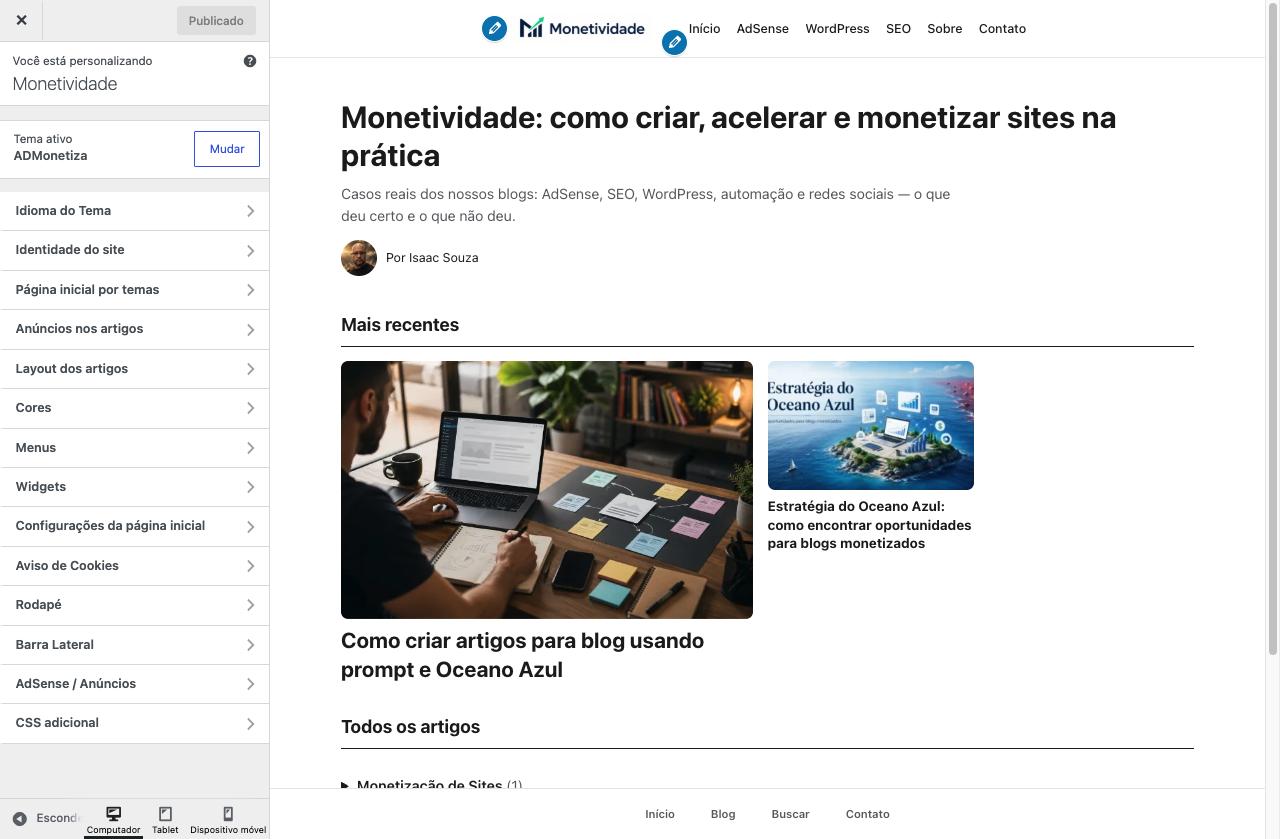1280x839 pixels.
Task: Open AdSense in the top menu
Action: point(763,29)
